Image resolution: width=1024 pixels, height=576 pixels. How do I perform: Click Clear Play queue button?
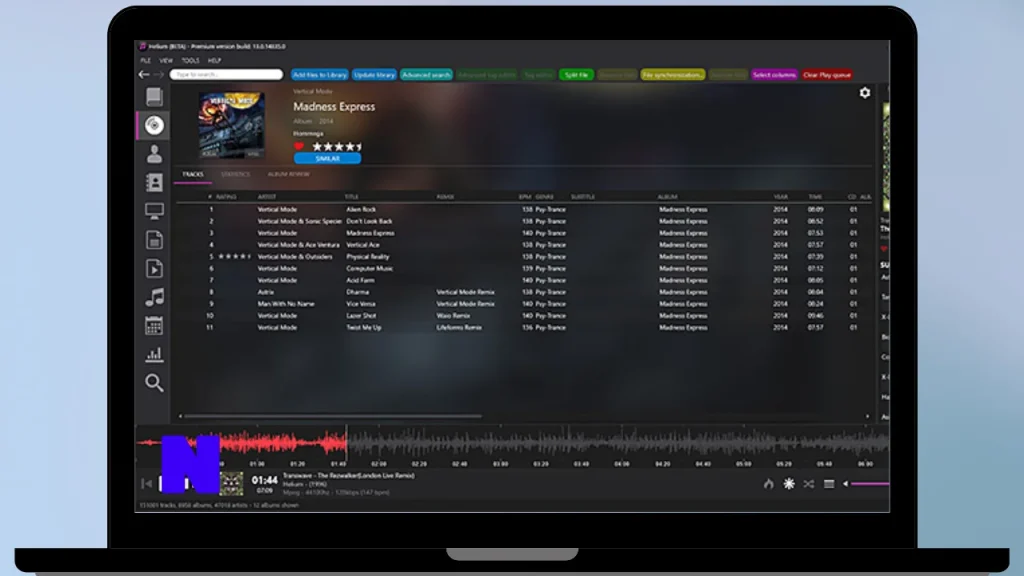point(827,75)
